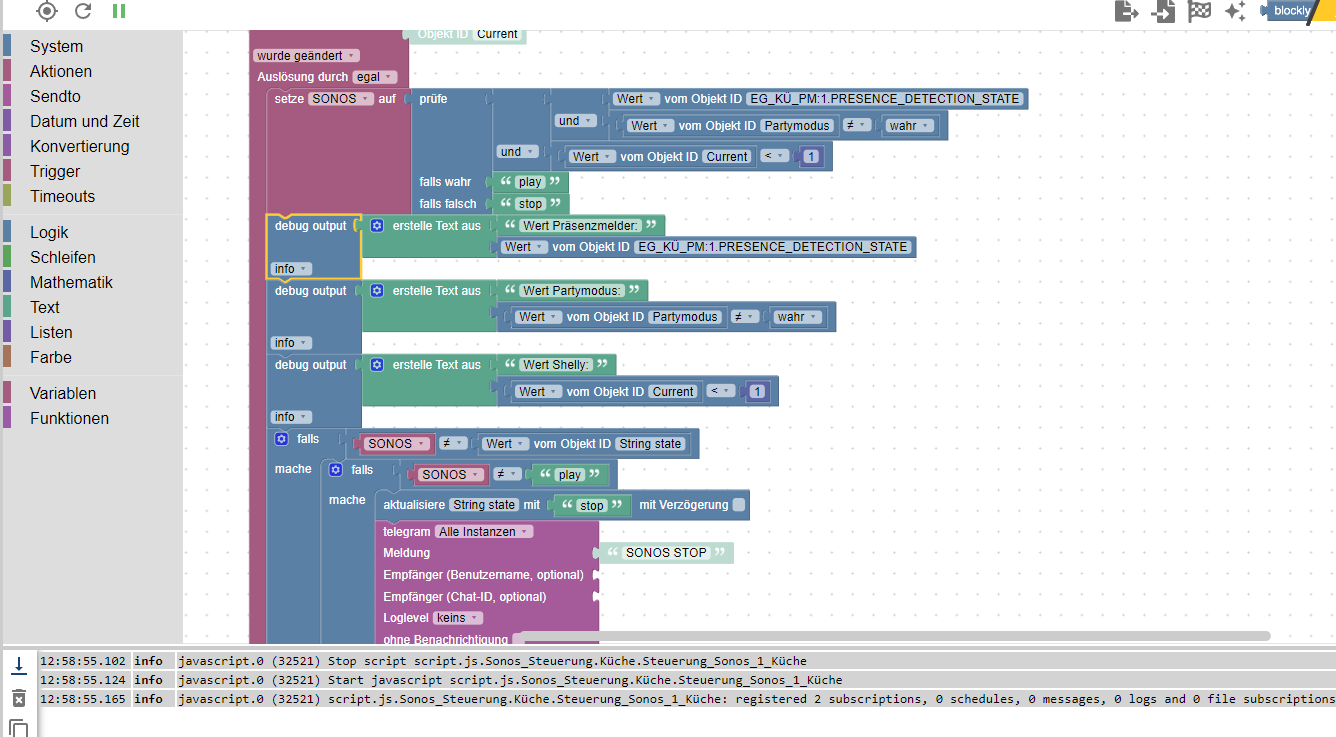Image resolution: width=1336 pixels, height=737 pixels.
Task: Click the locate/target script icon
Action: 47,11
